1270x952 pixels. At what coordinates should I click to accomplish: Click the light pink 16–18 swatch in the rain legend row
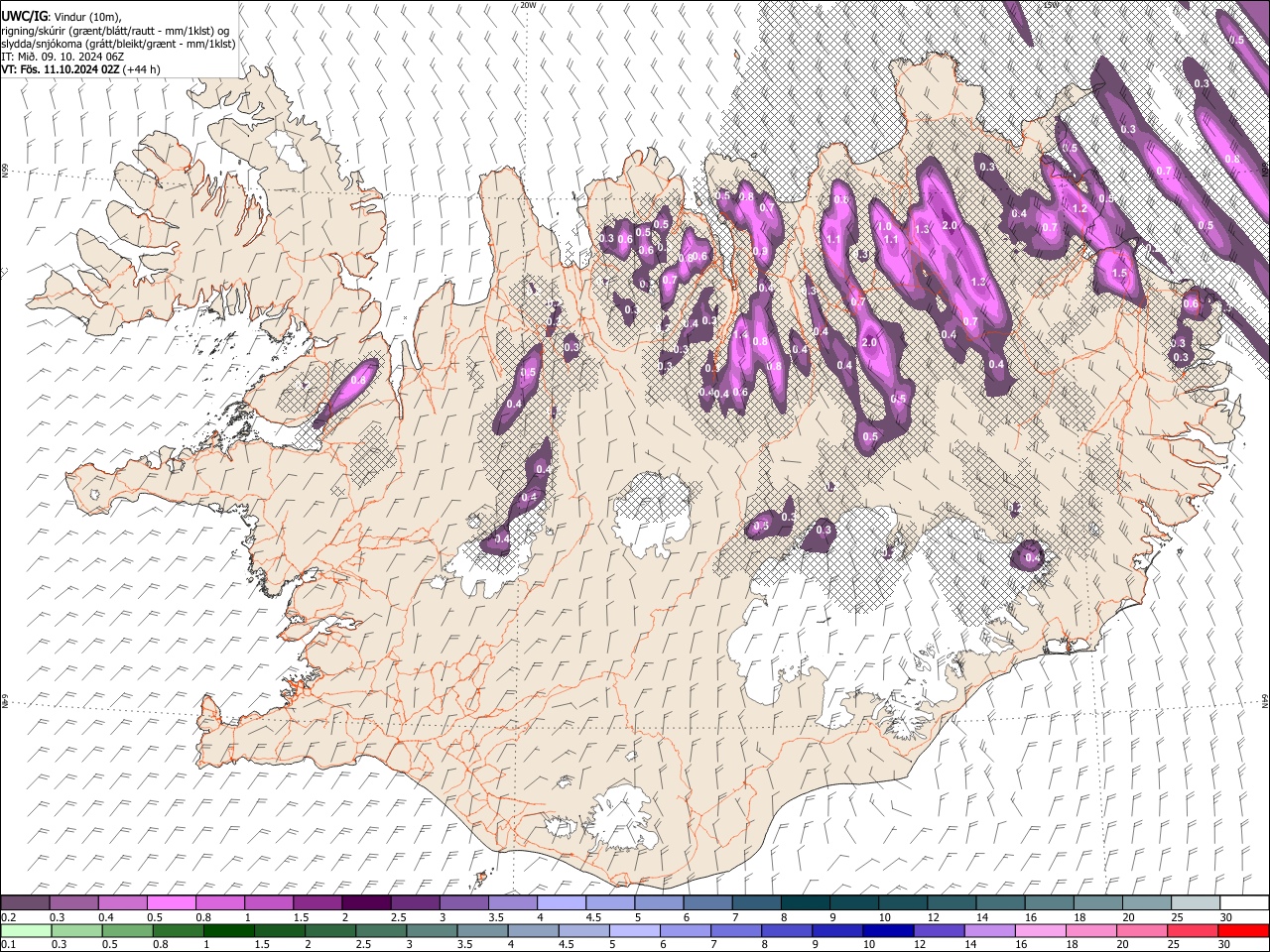pos(1041,930)
